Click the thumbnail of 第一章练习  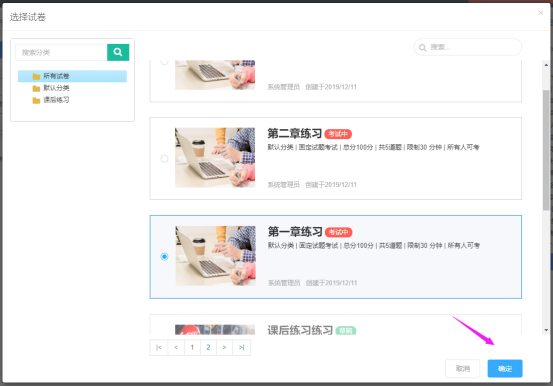click(215, 256)
